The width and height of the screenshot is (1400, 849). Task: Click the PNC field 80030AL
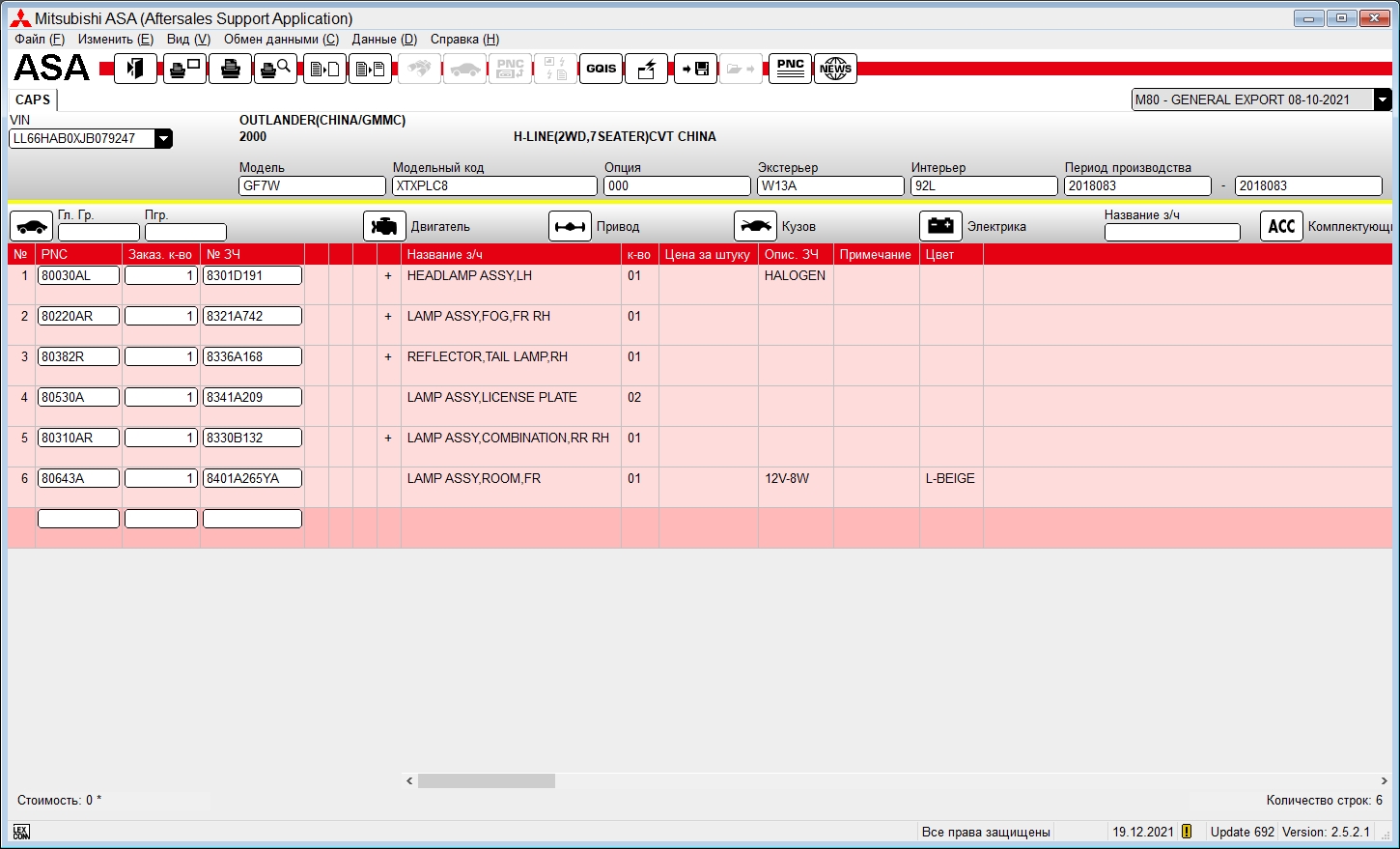(78, 275)
